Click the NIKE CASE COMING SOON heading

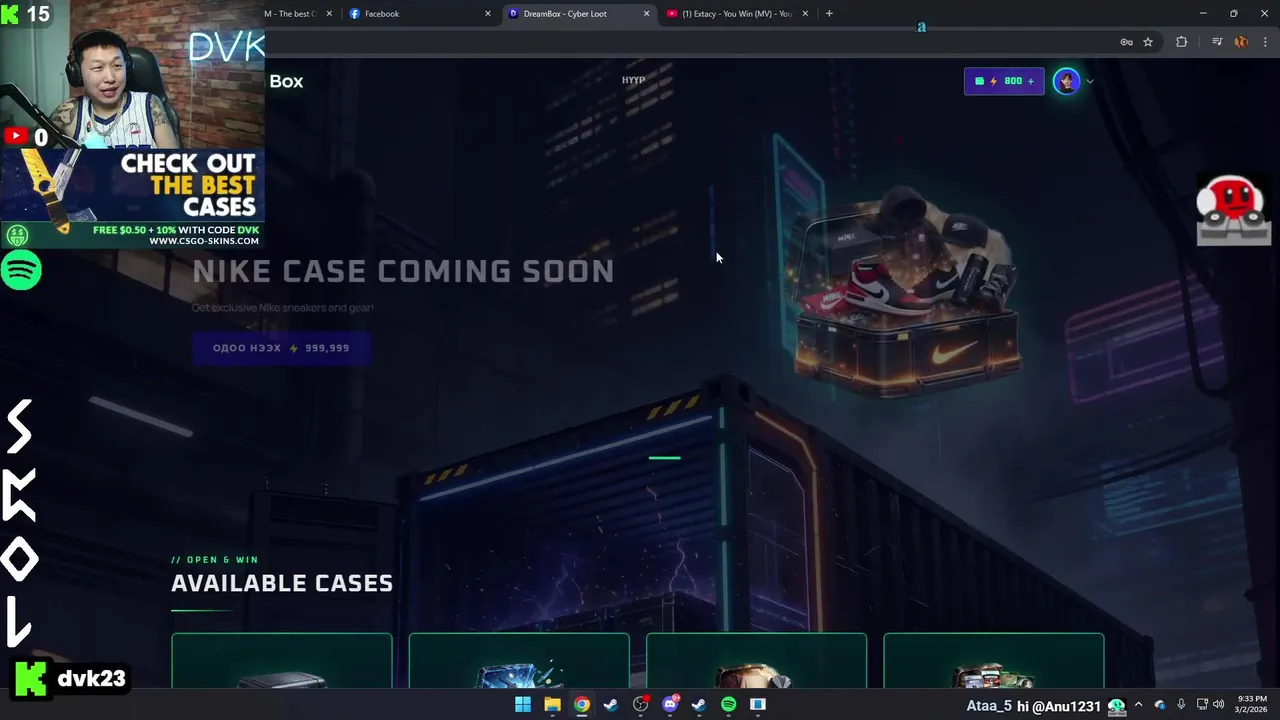(403, 271)
